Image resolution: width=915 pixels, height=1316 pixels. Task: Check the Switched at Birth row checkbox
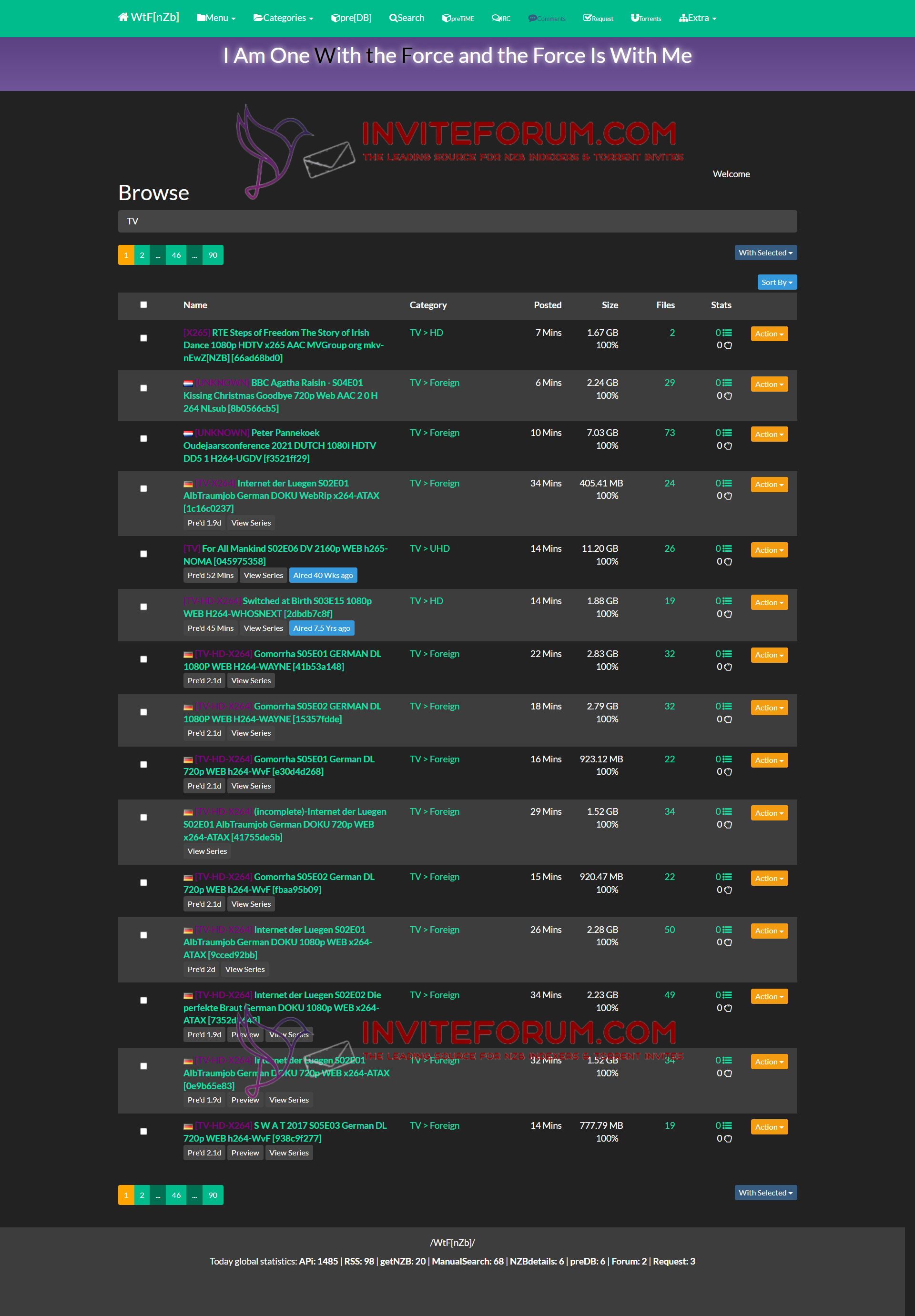144,607
